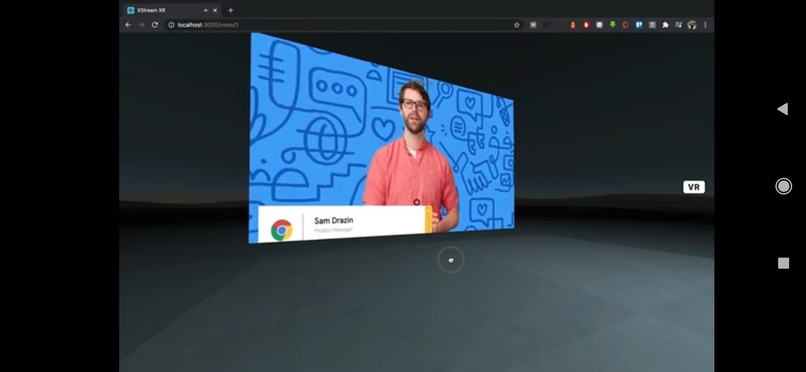
Task: Reload the current page
Action: click(154, 25)
